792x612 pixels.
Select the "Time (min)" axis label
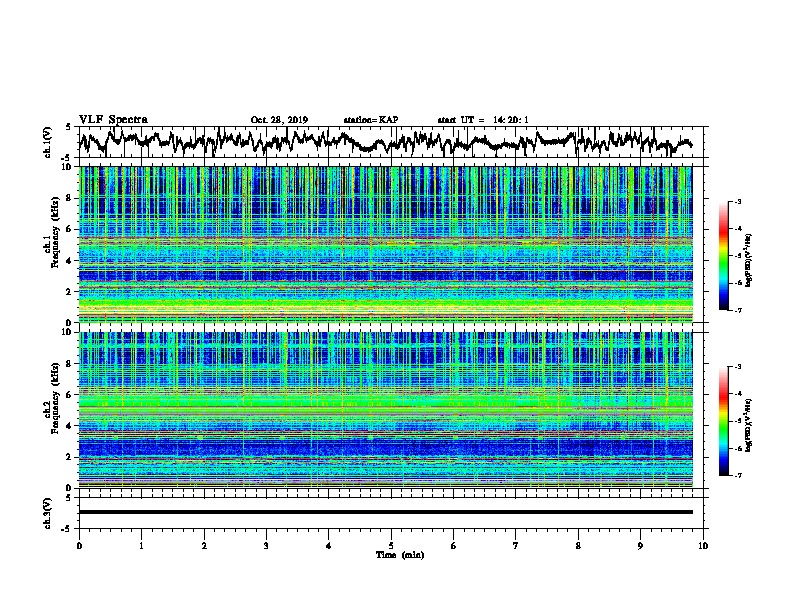(400, 555)
